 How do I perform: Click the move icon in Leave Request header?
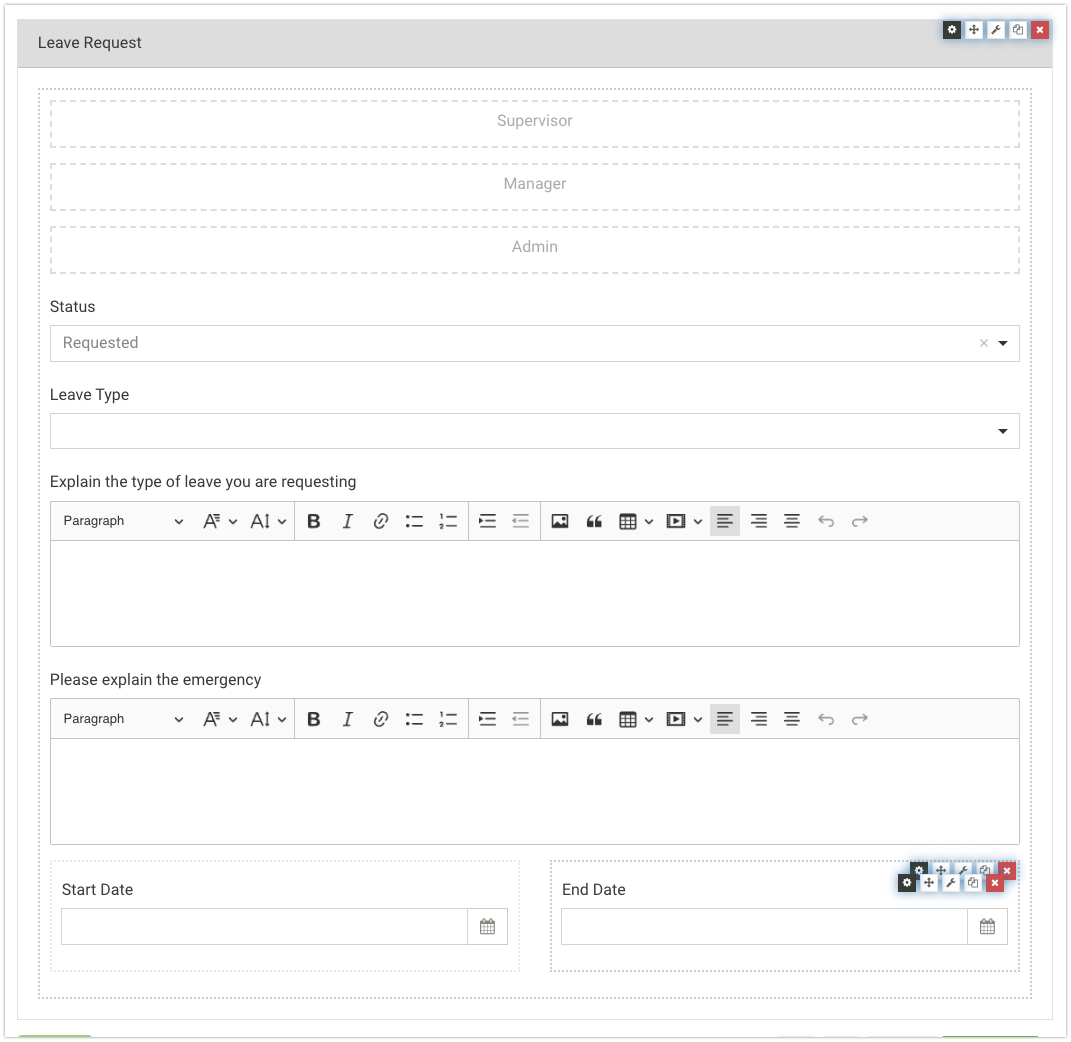click(x=974, y=30)
